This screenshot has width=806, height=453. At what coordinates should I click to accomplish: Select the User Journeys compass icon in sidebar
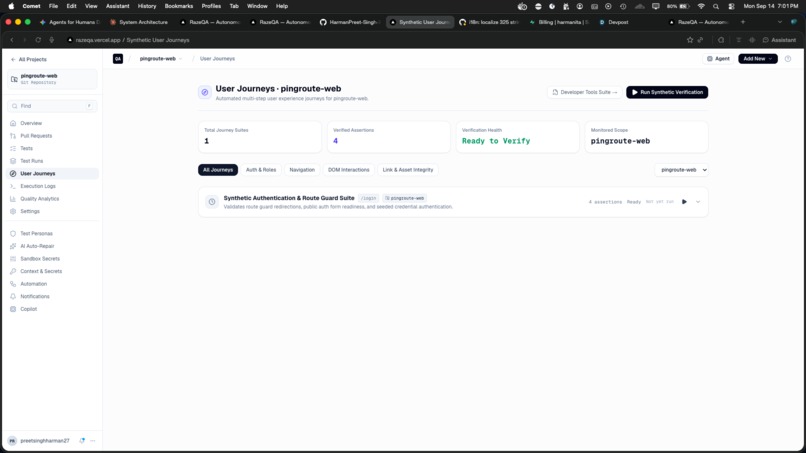[13, 174]
